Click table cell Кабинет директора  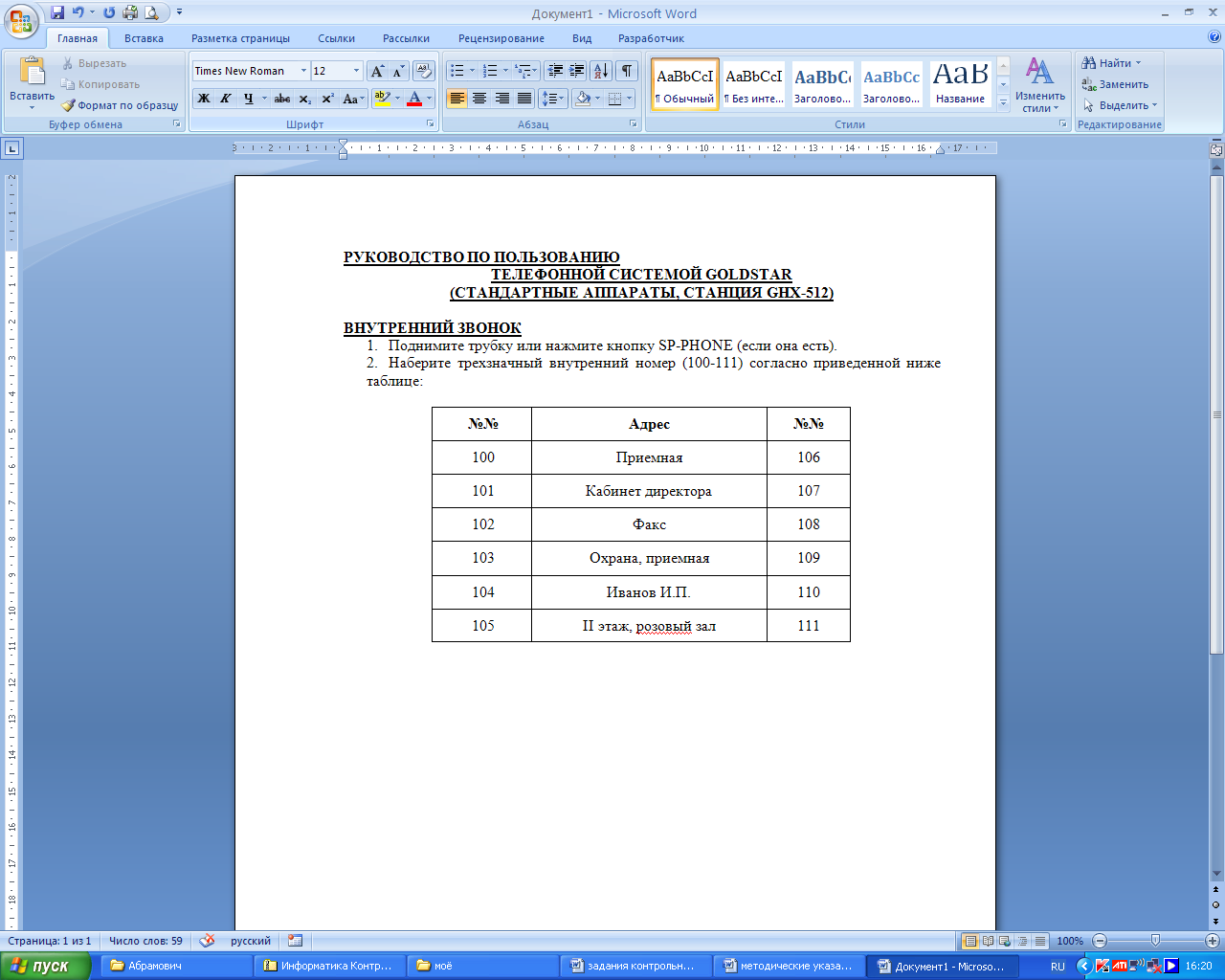pyautogui.click(x=649, y=491)
